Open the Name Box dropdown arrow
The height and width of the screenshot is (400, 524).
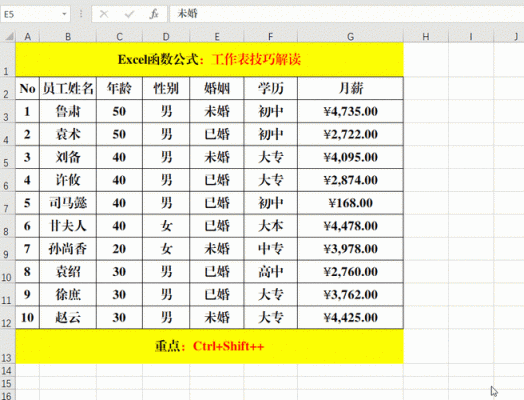tap(64, 14)
